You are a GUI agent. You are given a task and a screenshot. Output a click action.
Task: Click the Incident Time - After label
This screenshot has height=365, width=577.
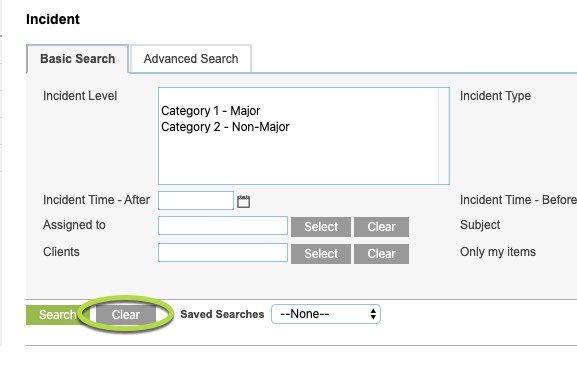pyautogui.click(x=96, y=200)
